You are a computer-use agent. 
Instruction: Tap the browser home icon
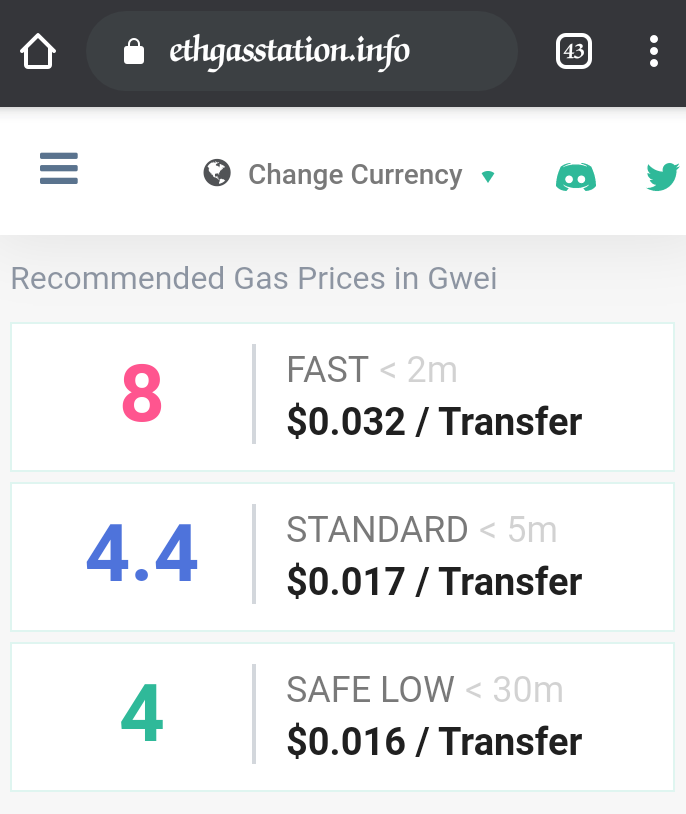pyautogui.click(x=38, y=51)
